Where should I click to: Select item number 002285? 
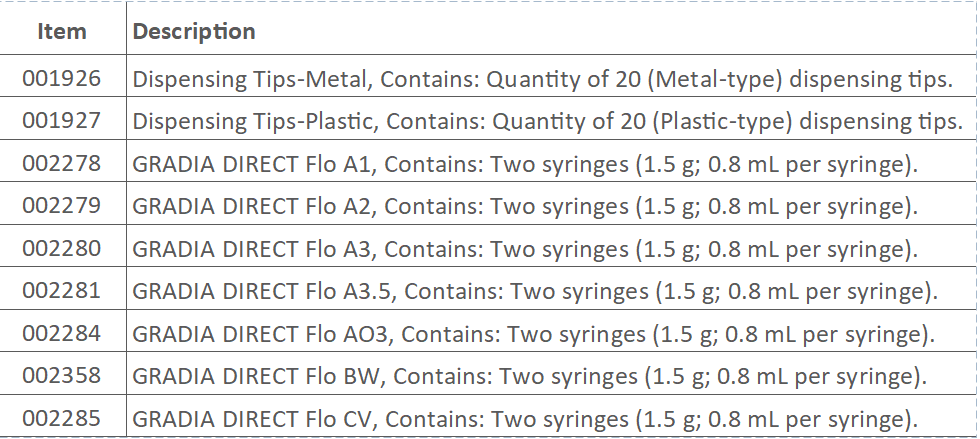[62, 418]
